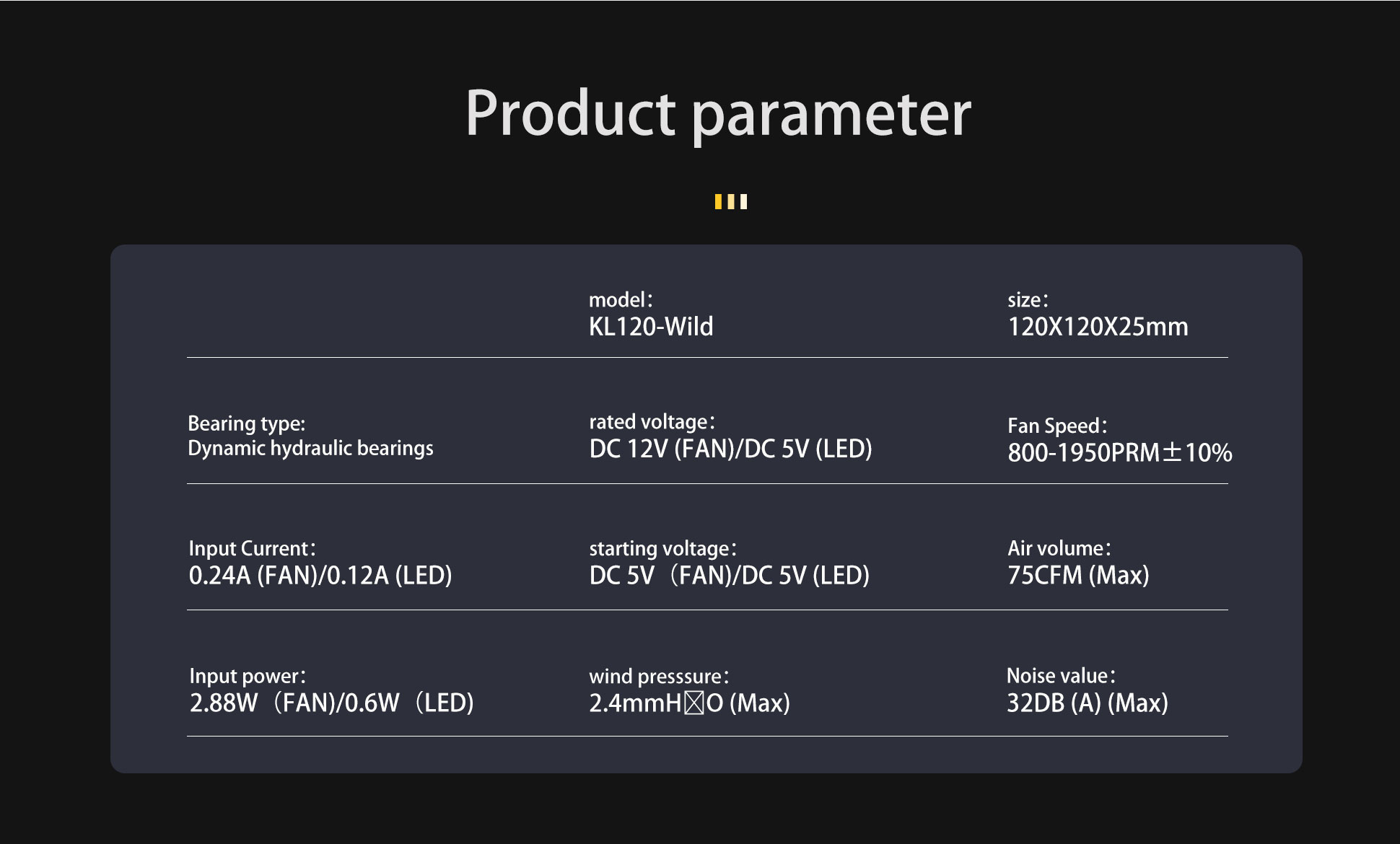
Task: Click the wind pressure 2.4mmH2O value
Action: pyautogui.click(x=689, y=703)
